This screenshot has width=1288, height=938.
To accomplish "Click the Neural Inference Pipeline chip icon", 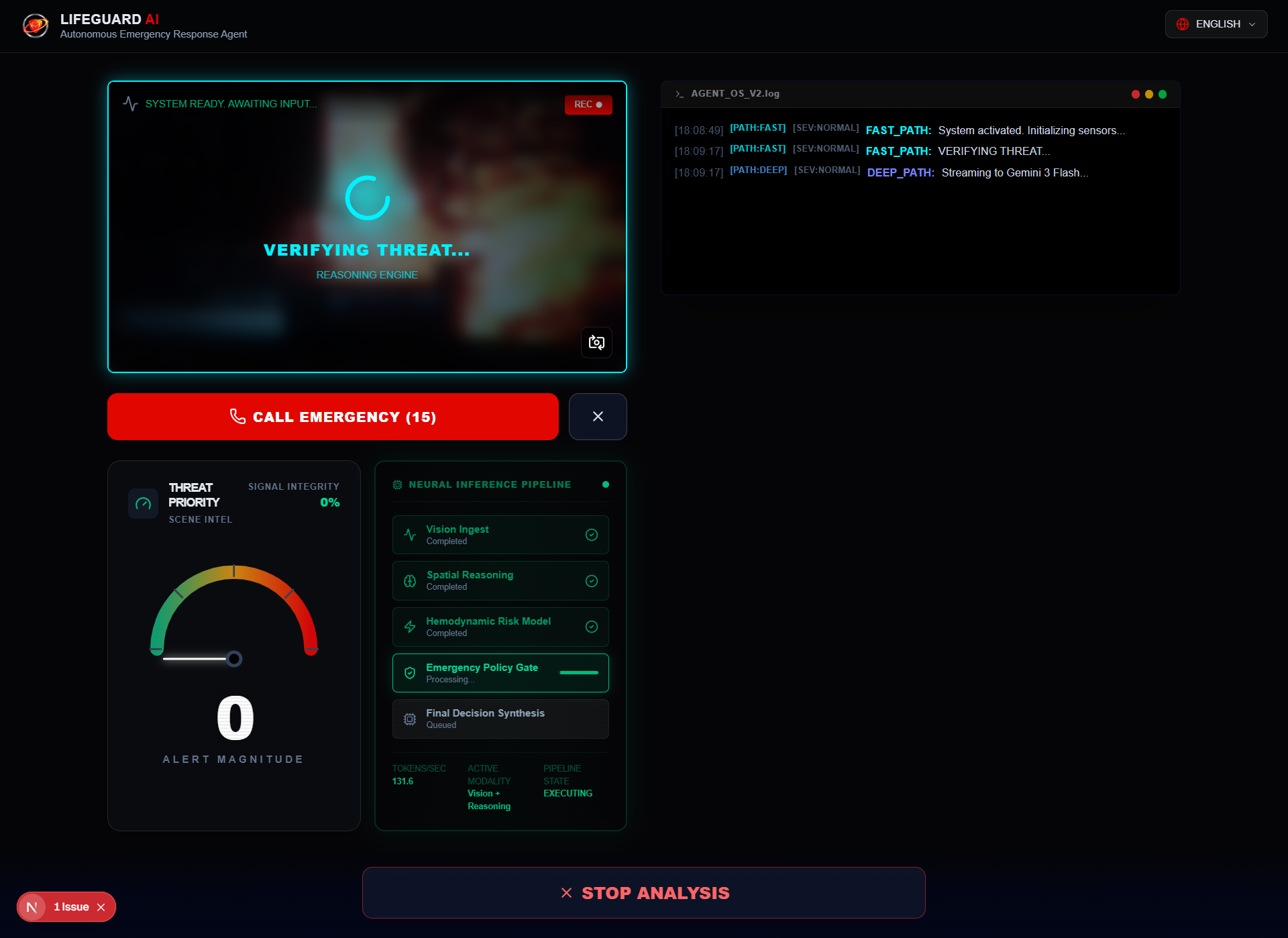I will point(397,484).
